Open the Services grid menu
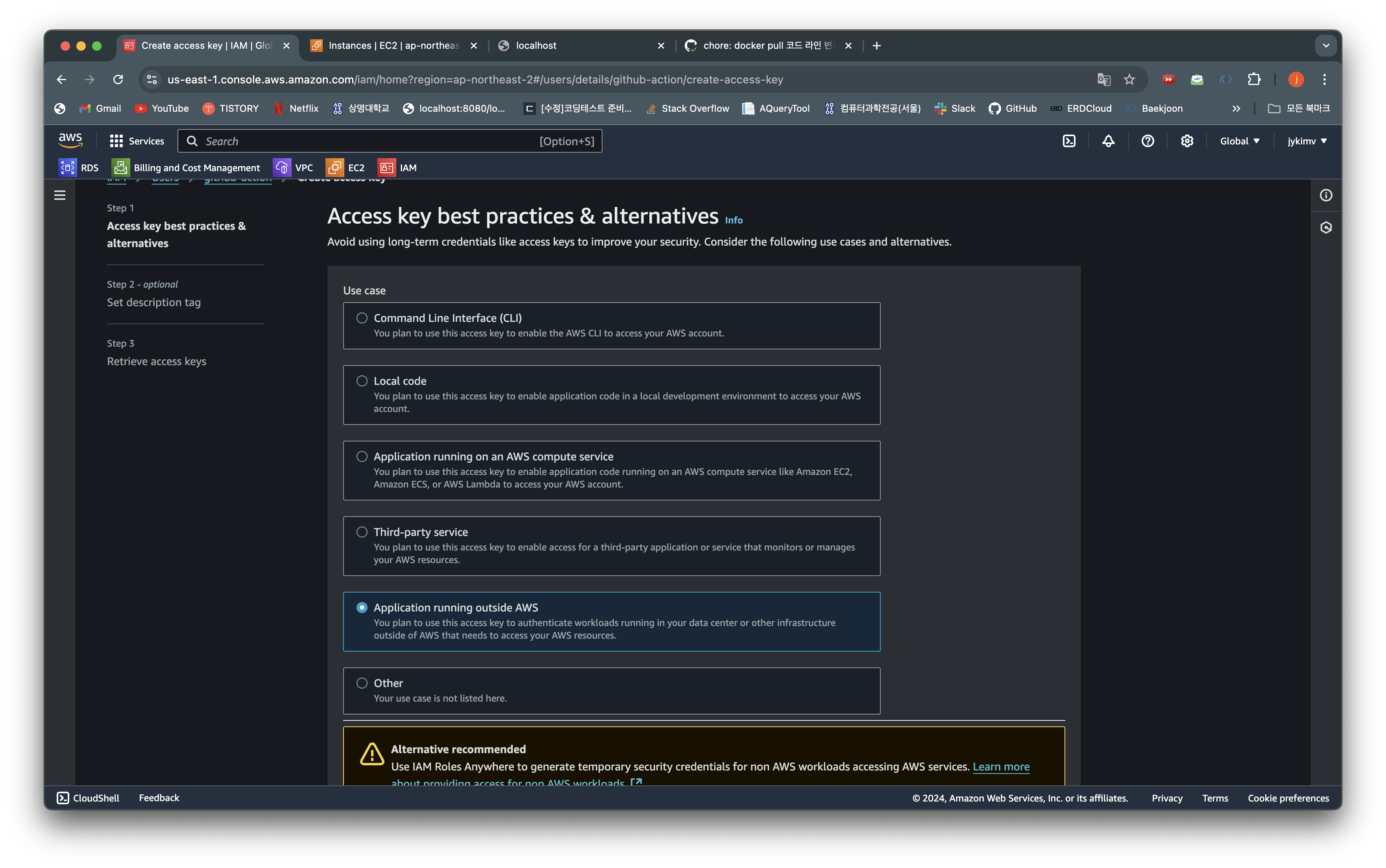 coord(137,141)
